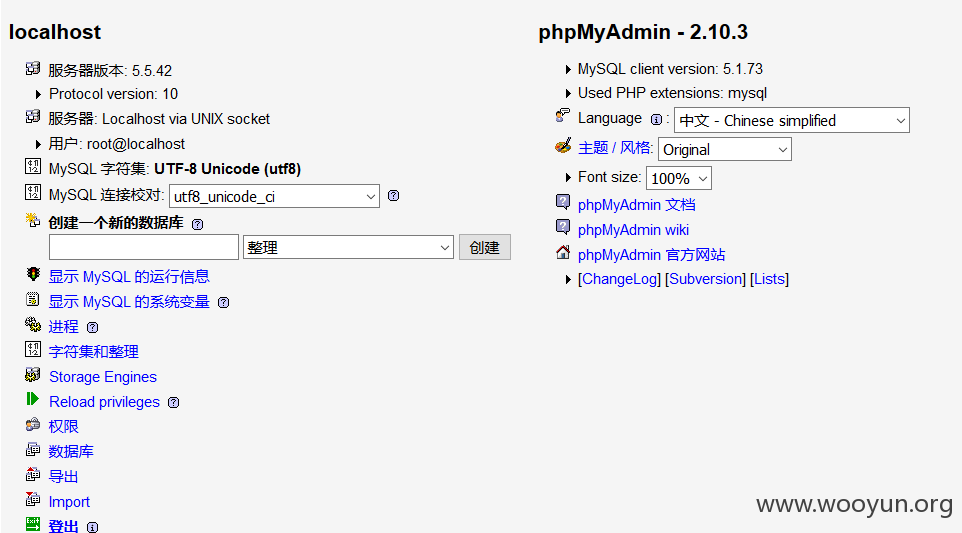Viewport: 962px width, 533px height.
Task: Click the 创建 button
Action: coord(485,247)
